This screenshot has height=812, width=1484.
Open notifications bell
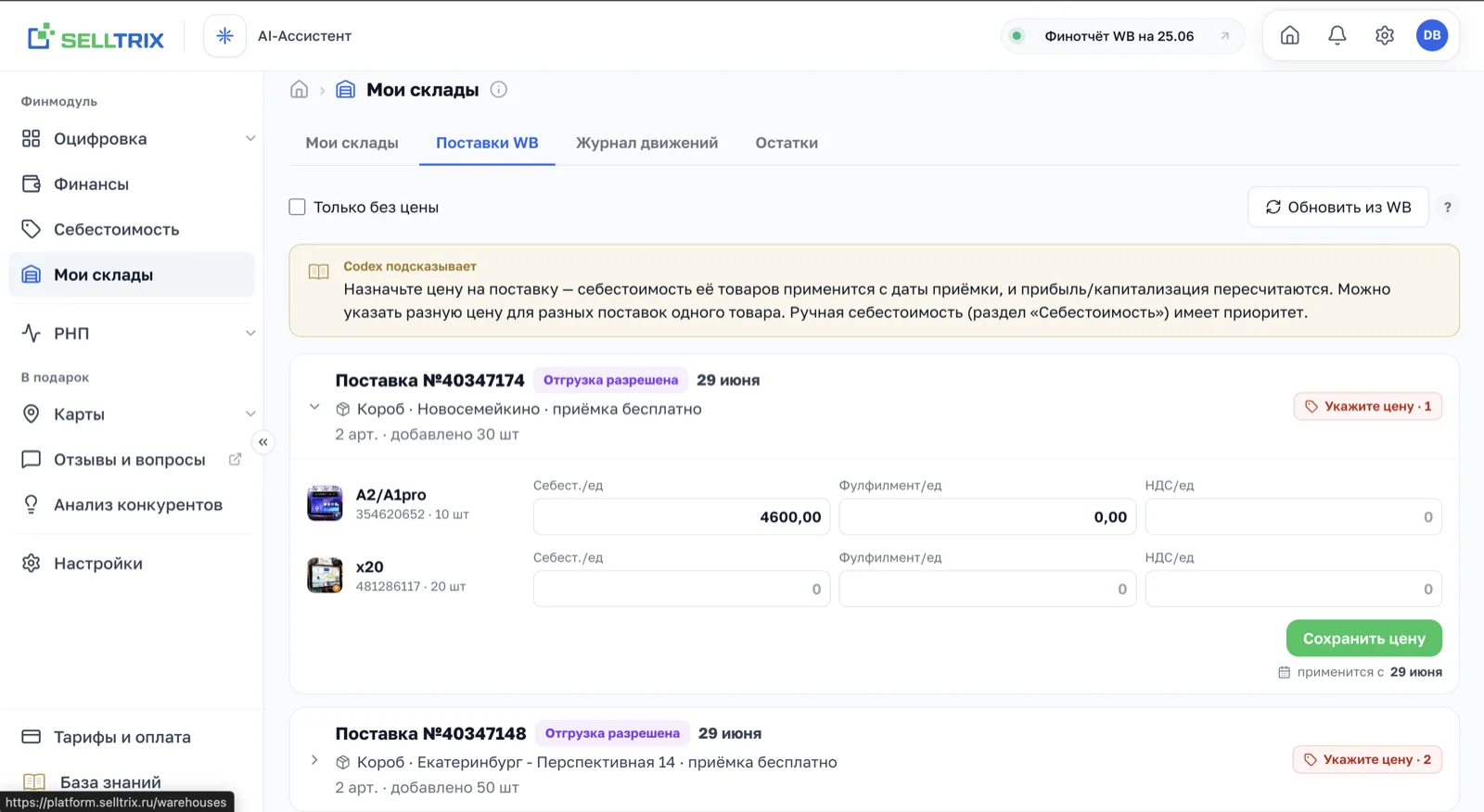tap(1337, 35)
